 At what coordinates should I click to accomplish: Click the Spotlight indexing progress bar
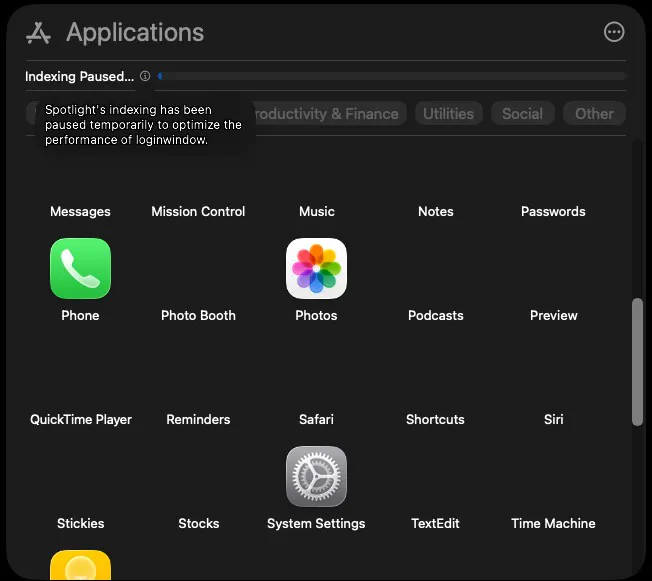[392, 76]
